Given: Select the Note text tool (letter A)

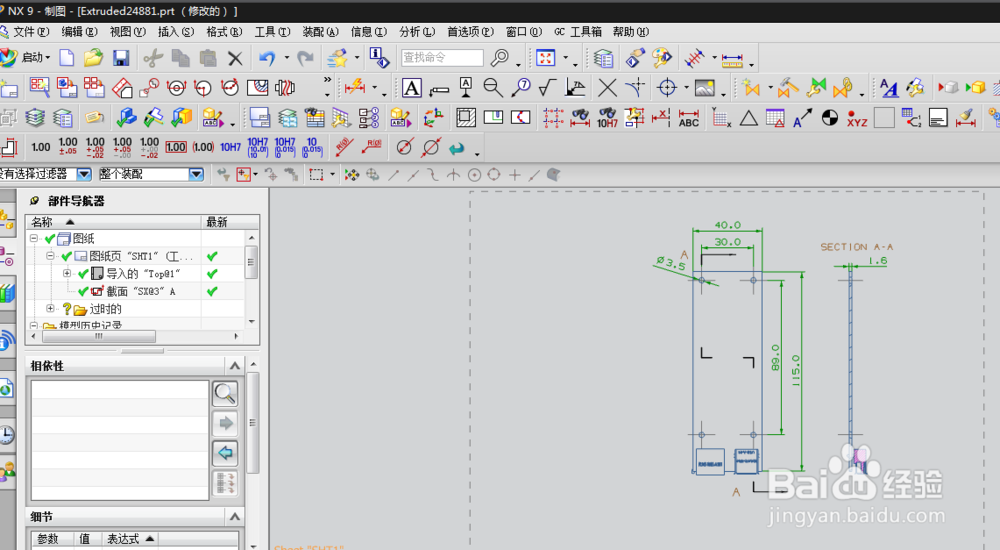Looking at the screenshot, I should (412, 87).
